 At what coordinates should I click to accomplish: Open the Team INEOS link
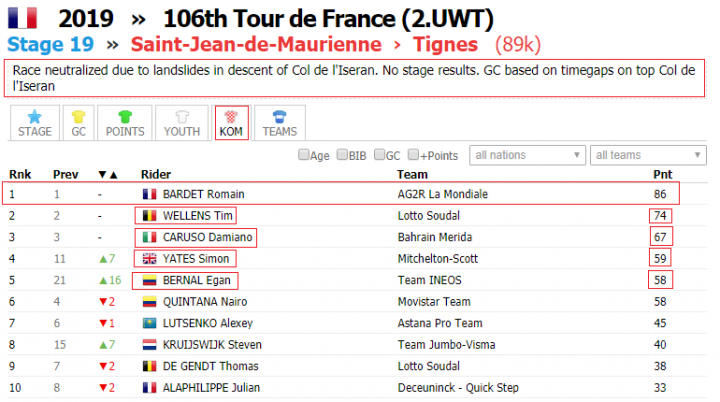429,280
